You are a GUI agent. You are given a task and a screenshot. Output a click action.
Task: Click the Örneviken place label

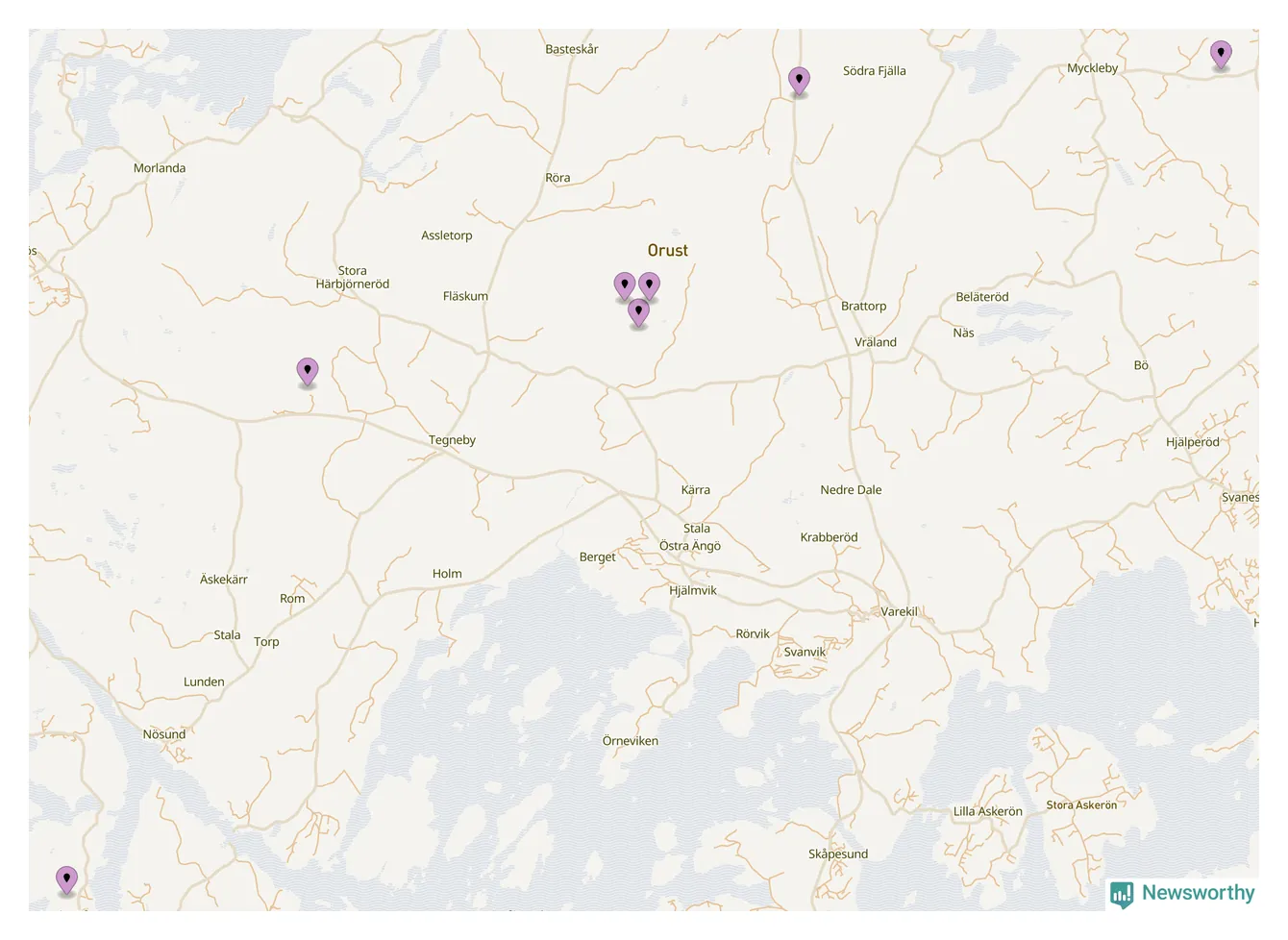pos(631,741)
